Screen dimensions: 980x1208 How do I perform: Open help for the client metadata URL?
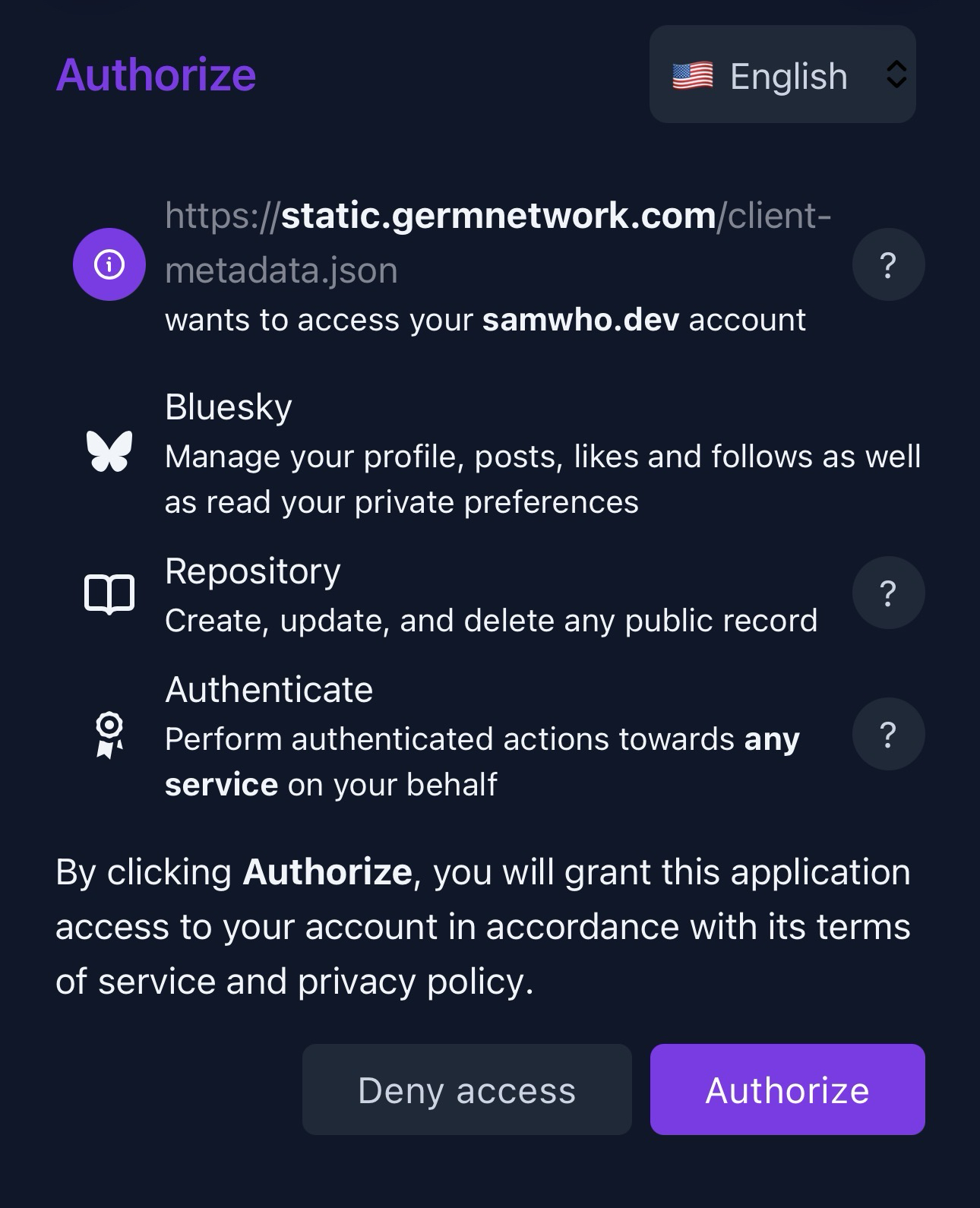(887, 264)
